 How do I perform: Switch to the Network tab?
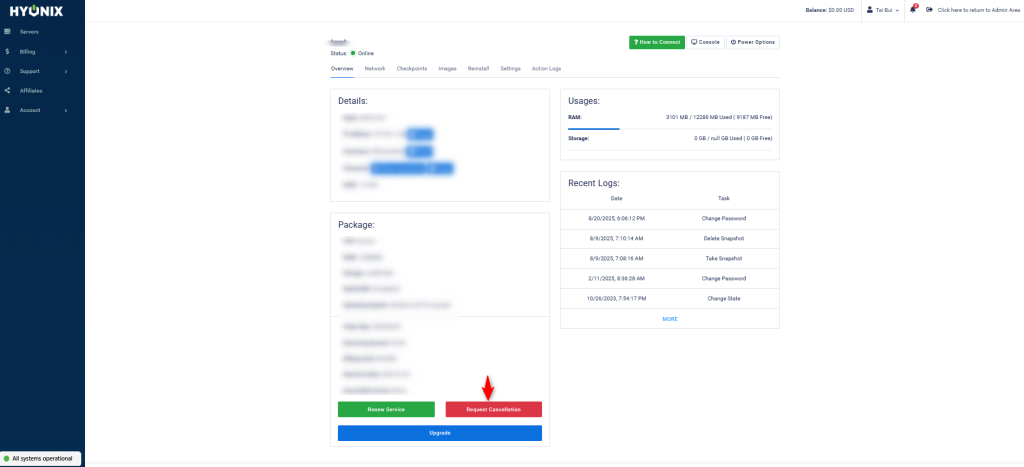(x=375, y=68)
